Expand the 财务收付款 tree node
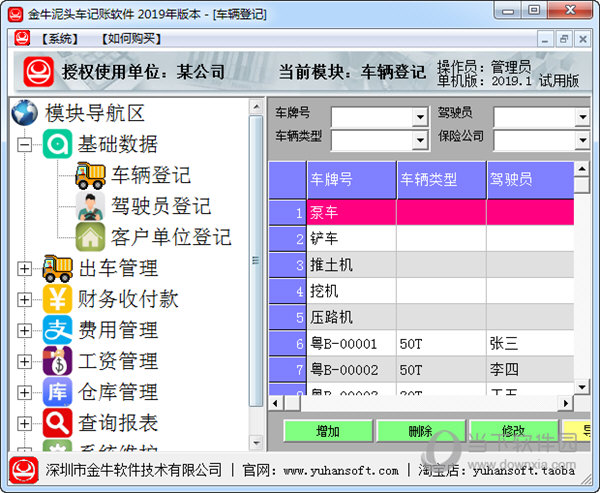Screen dimensions: 600x493 24,300
